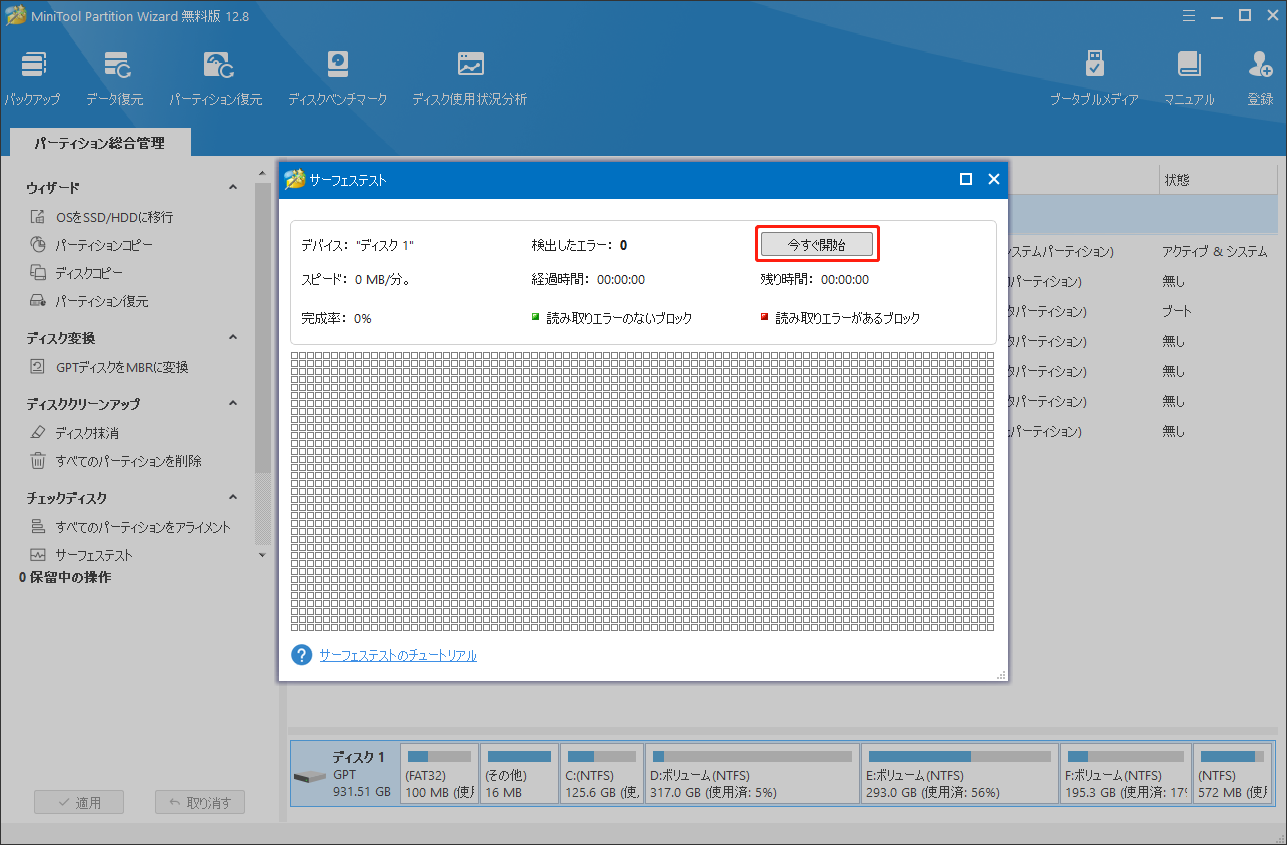Click the 残り時間: 00:00:00 text
Image resolution: width=1287 pixels, height=845 pixels.
pyautogui.click(x=814, y=280)
